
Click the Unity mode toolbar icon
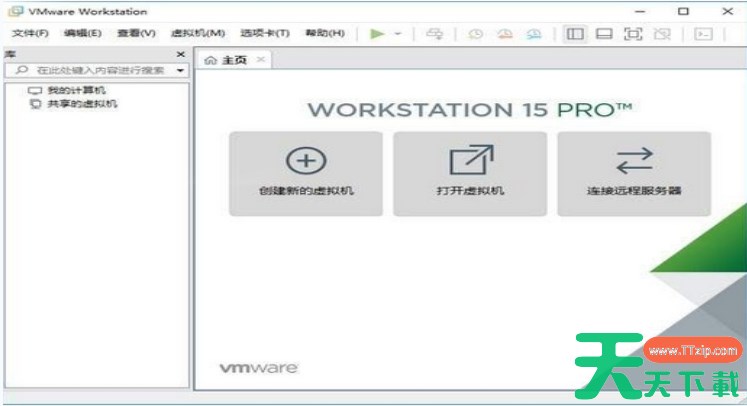pos(662,34)
